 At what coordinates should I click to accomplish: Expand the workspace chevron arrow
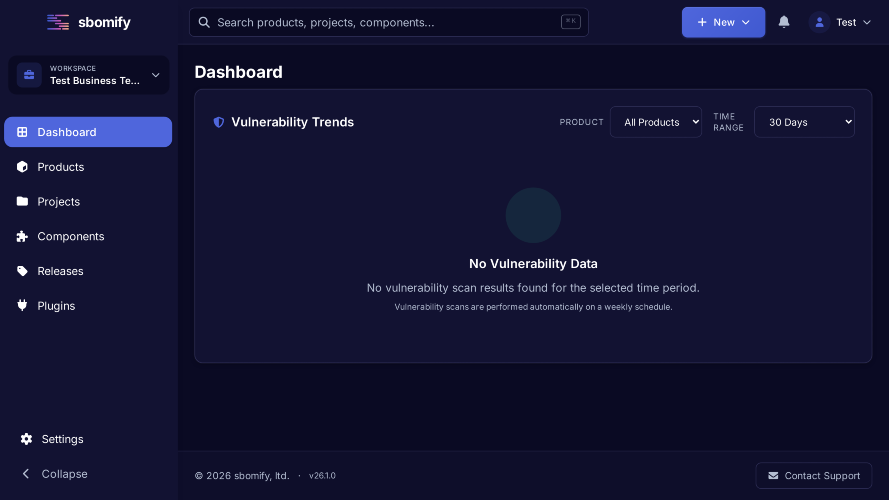click(155, 75)
